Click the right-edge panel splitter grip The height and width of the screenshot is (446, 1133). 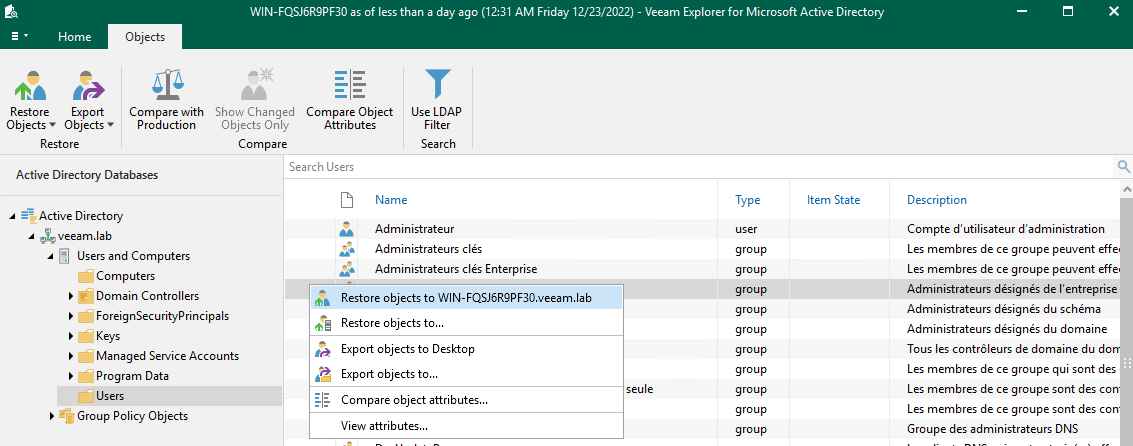tap(1128, 364)
